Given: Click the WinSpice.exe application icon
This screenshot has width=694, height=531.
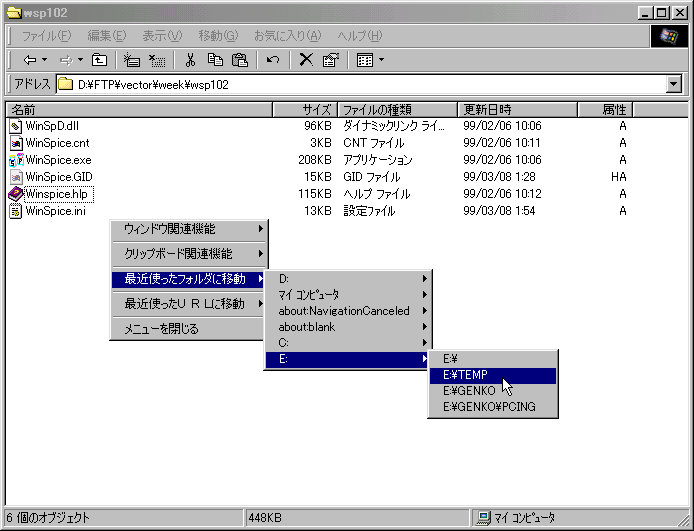Looking at the screenshot, I should (15, 160).
